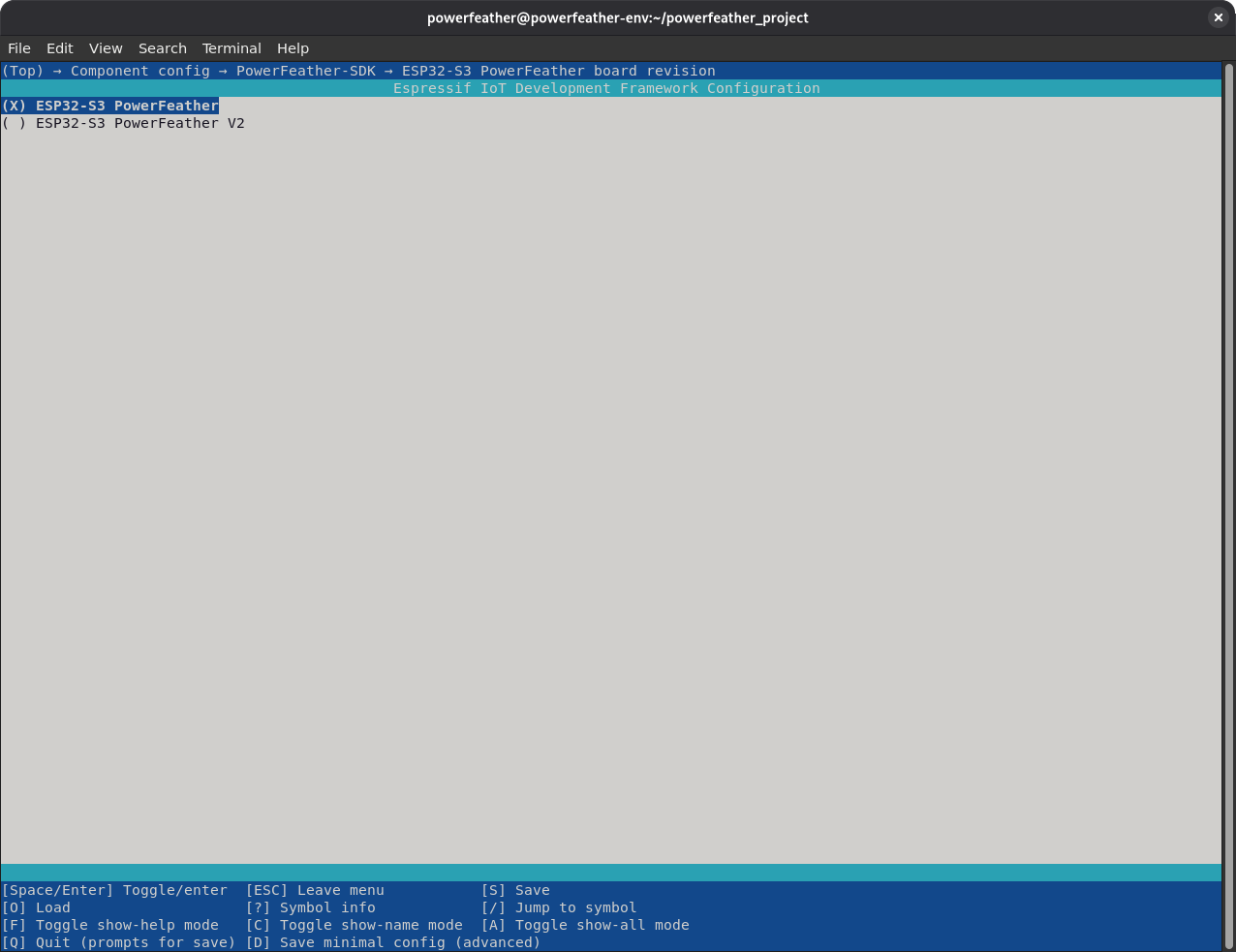Click the [S] Save hint
Image resolution: width=1236 pixels, height=952 pixels.
(515, 890)
